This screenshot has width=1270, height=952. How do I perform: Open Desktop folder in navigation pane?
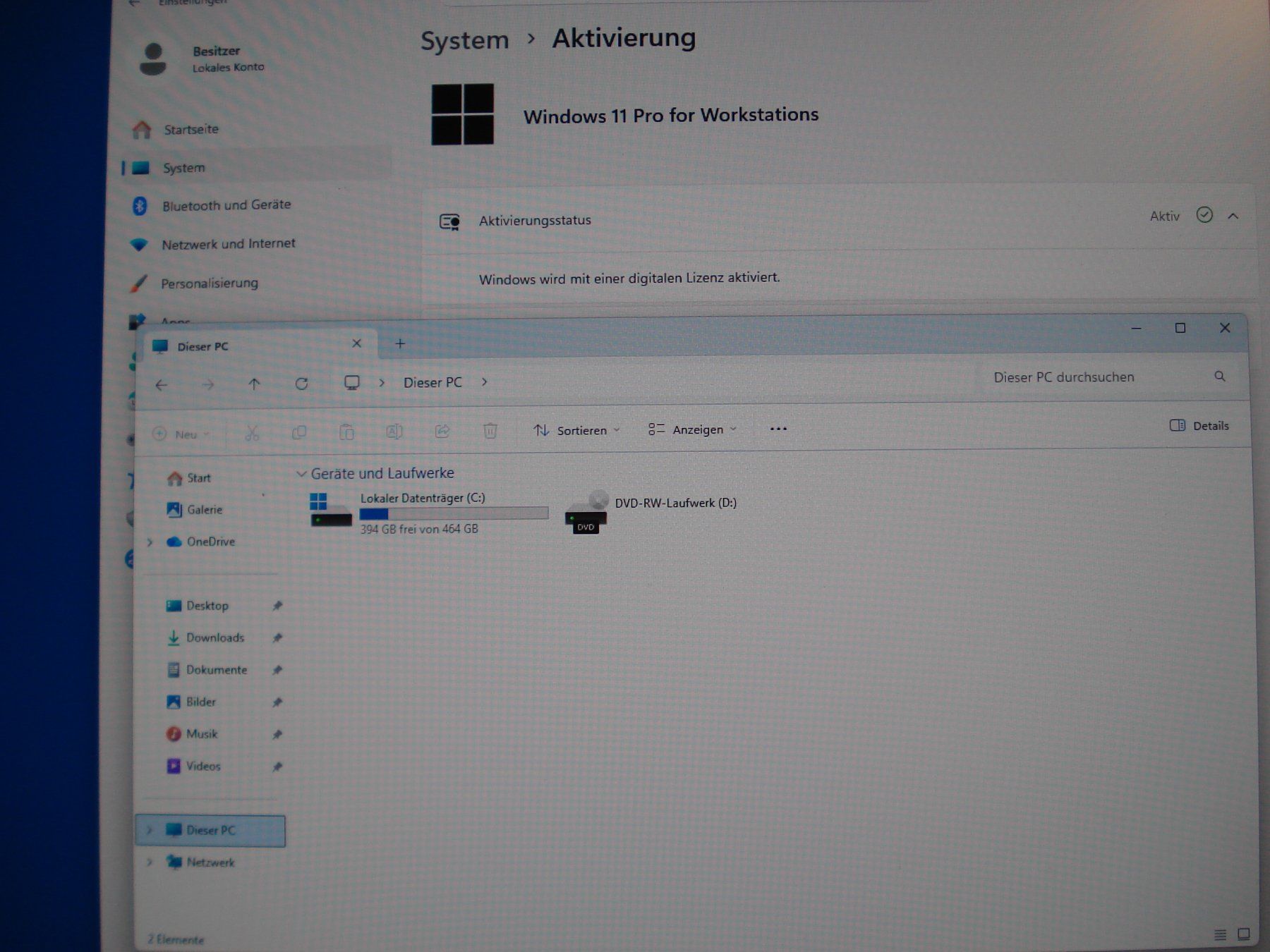[x=197, y=606]
